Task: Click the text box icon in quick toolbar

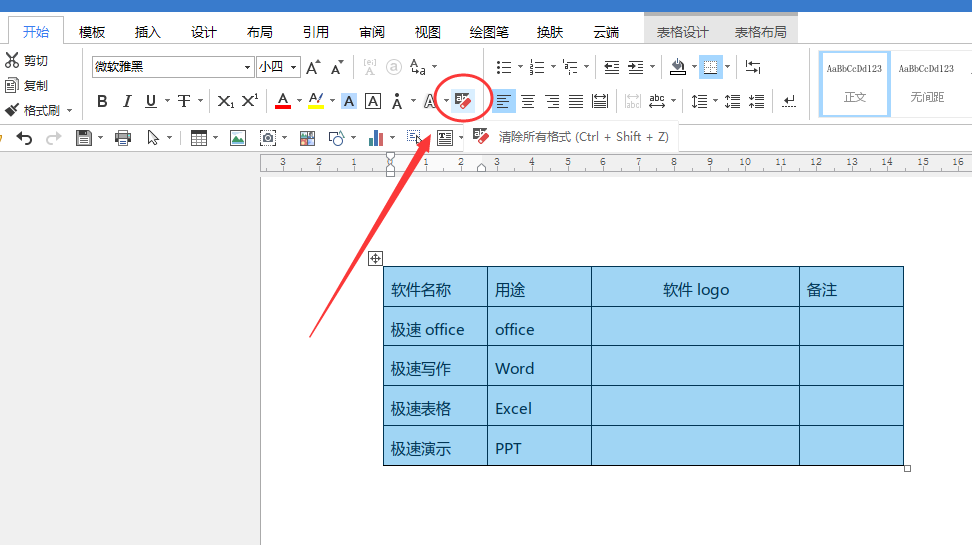Action: click(x=445, y=138)
